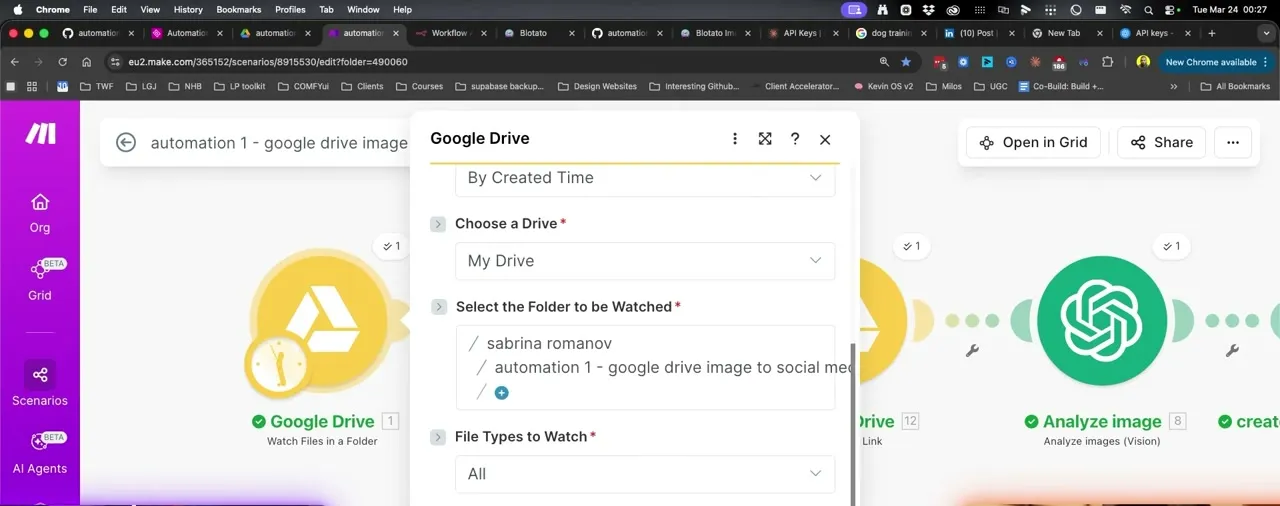This screenshot has width=1280, height=506.
Task: Open the Make logo home icon
Action: tap(40, 134)
